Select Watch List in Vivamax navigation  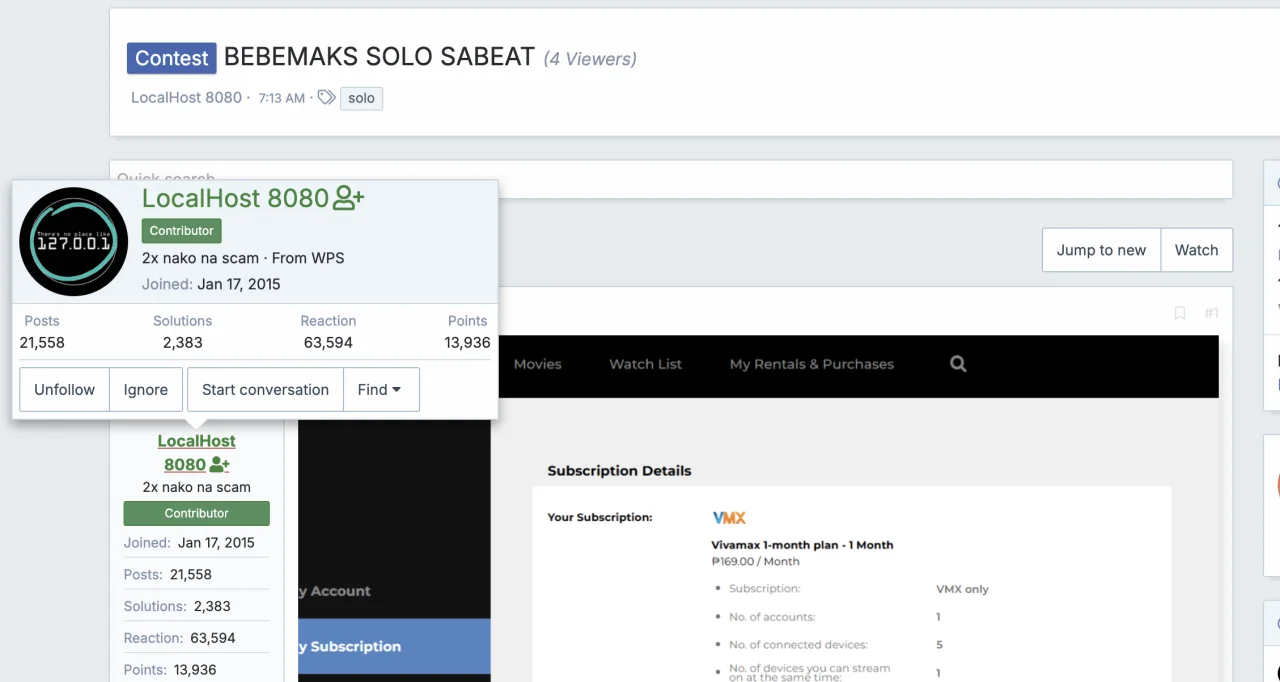645,364
